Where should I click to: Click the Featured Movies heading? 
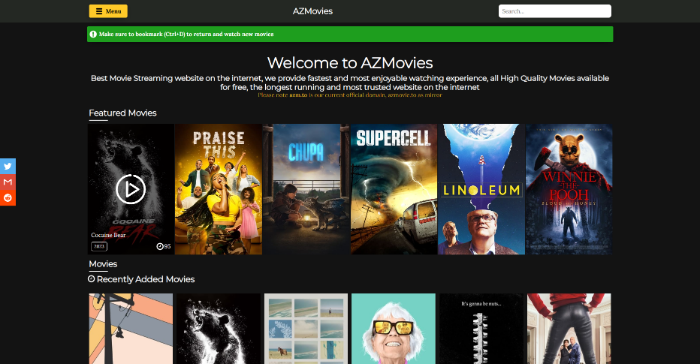(122, 113)
